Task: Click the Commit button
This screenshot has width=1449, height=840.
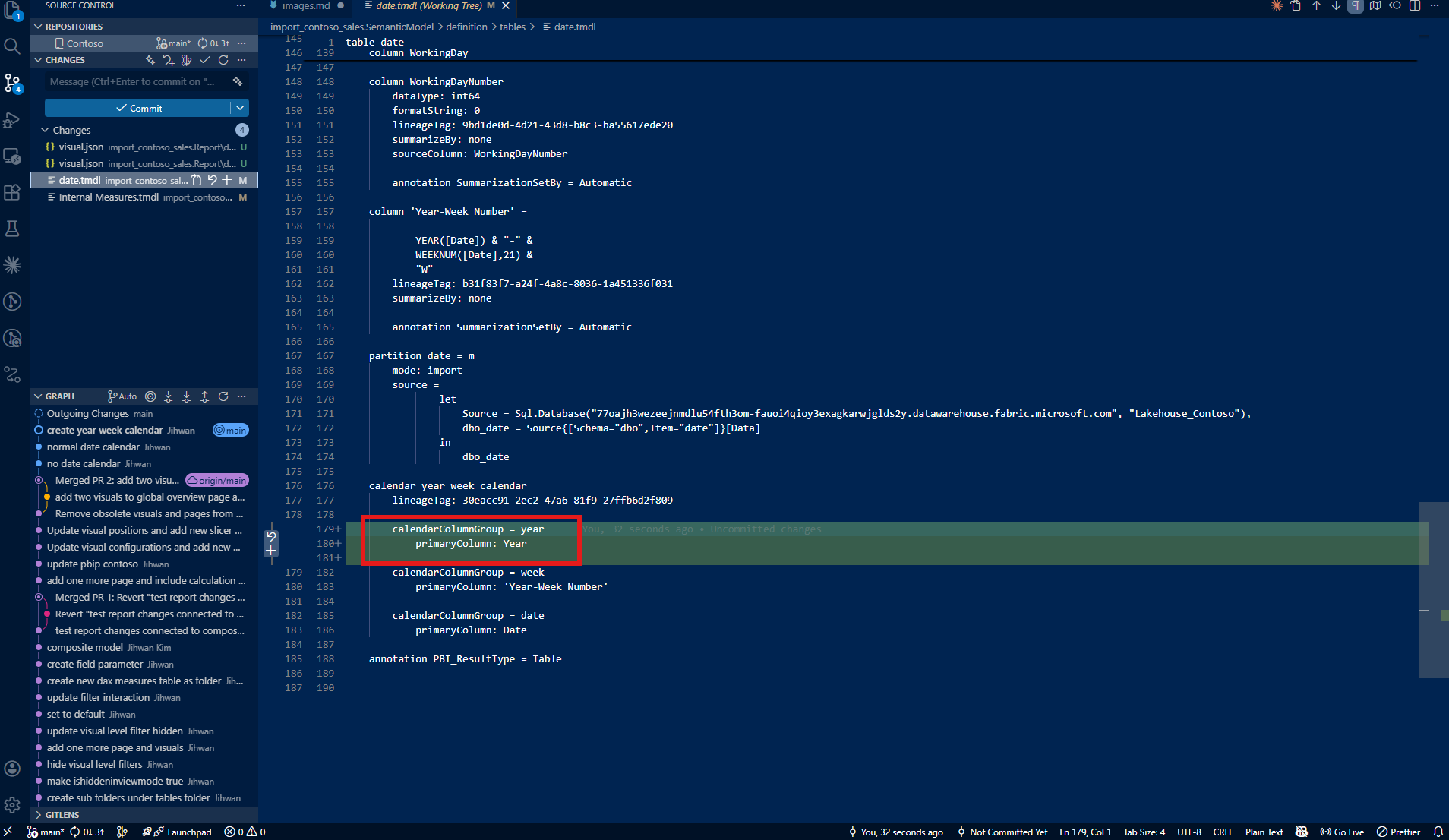Action: 138,108
